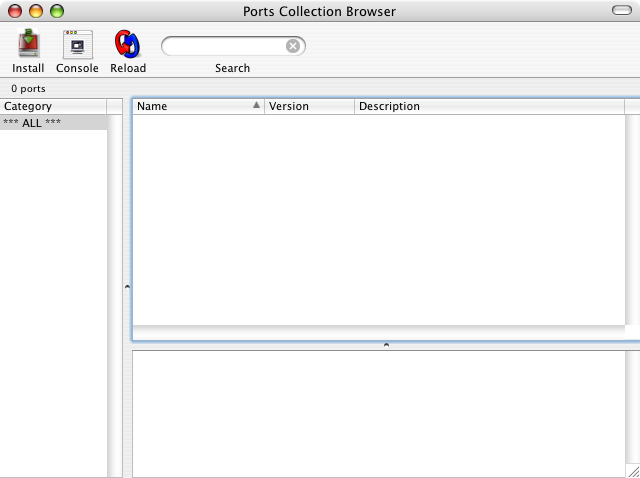The height and width of the screenshot is (478, 640).
Task: Click the Install port toolbar icon
Action: 28,44
